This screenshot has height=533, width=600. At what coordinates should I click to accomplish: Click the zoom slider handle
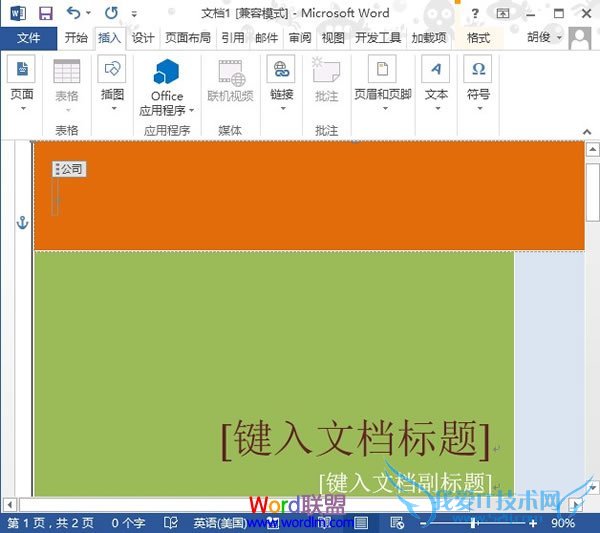coord(474,523)
